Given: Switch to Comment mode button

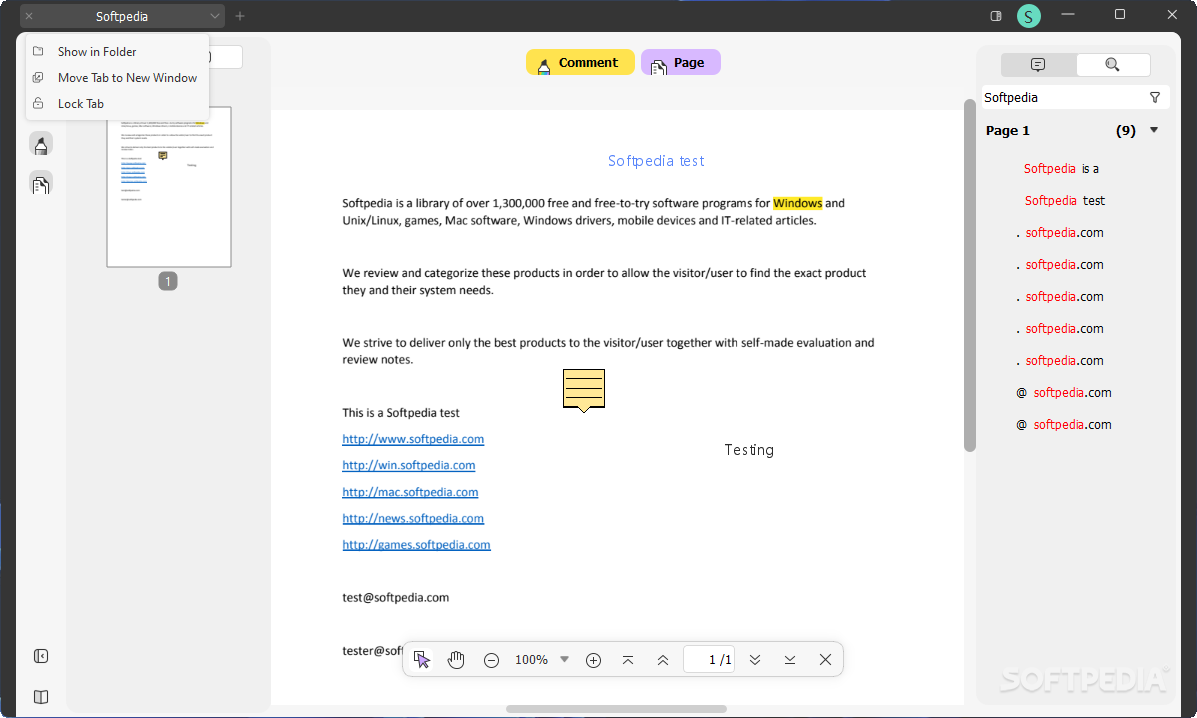Looking at the screenshot, I should click(x=580, y=63).
